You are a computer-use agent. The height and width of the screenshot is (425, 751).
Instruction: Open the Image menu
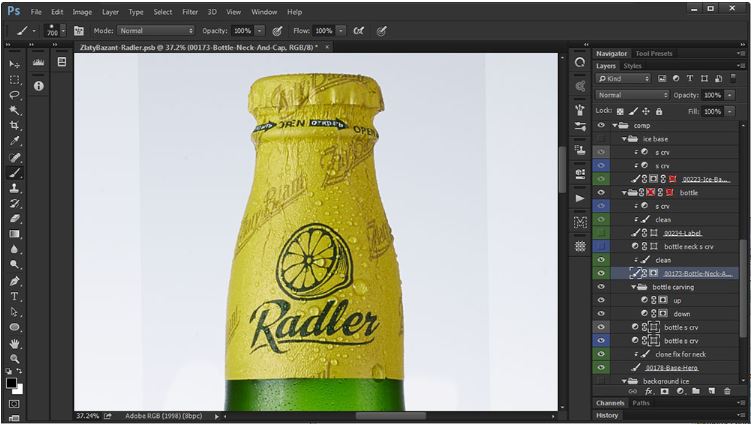pyautogui.click(x=82, y=12)
